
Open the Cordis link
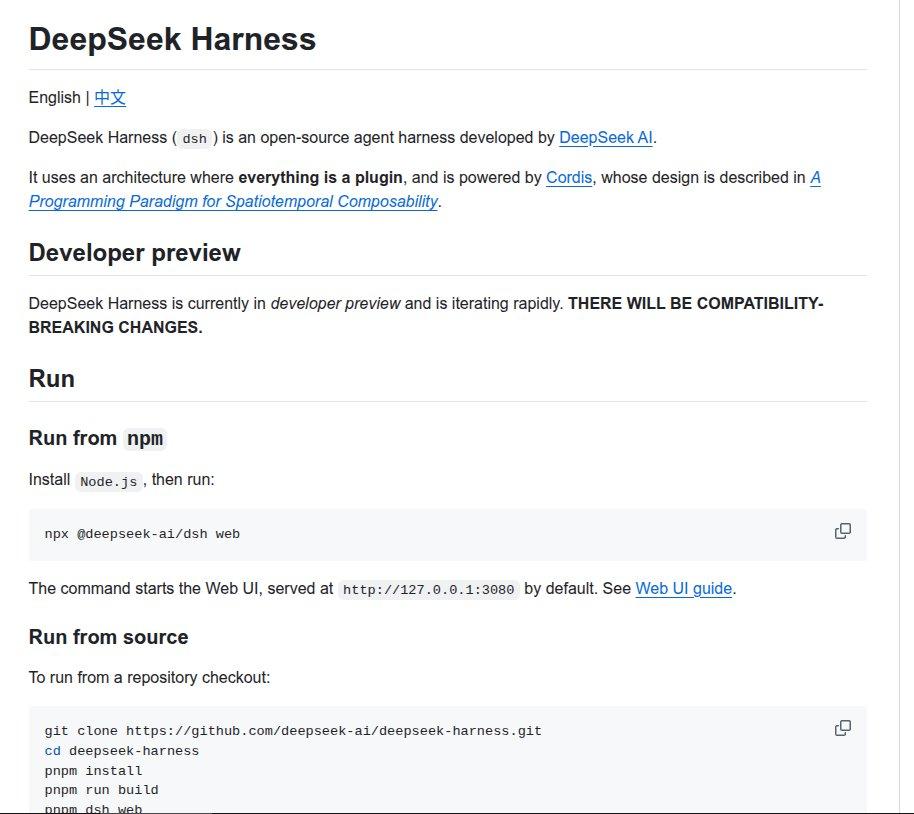pos(569,178)
